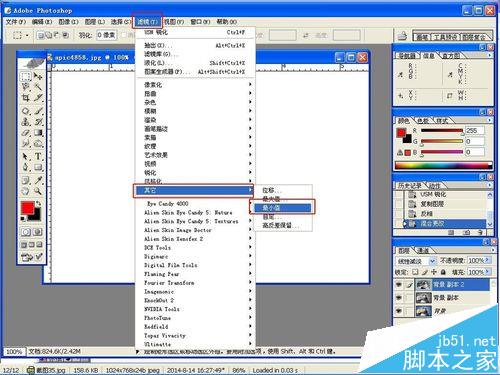Image resolution: width=500 pixels, height=375 pixels.
Task: Select the Hand tool
Action: 26,191
